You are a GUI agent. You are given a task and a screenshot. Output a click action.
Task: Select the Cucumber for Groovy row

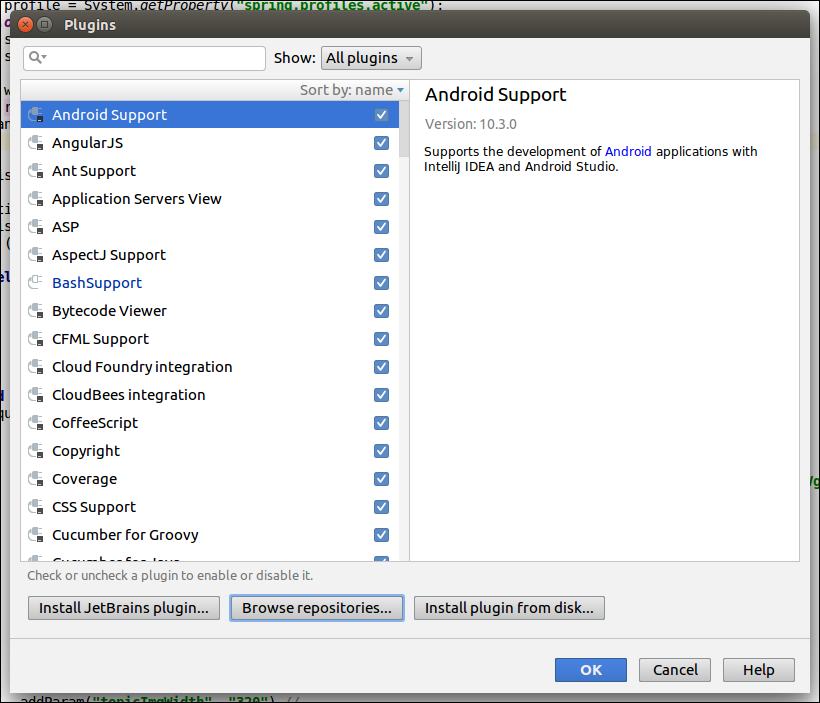click(x=210, y=535)
